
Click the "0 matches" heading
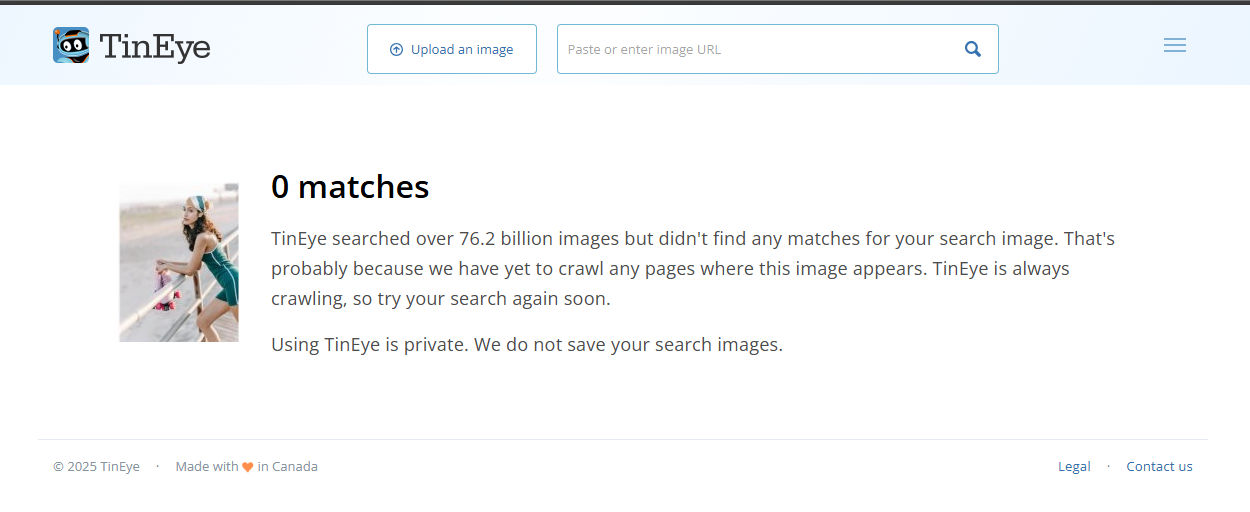[350, 186]
